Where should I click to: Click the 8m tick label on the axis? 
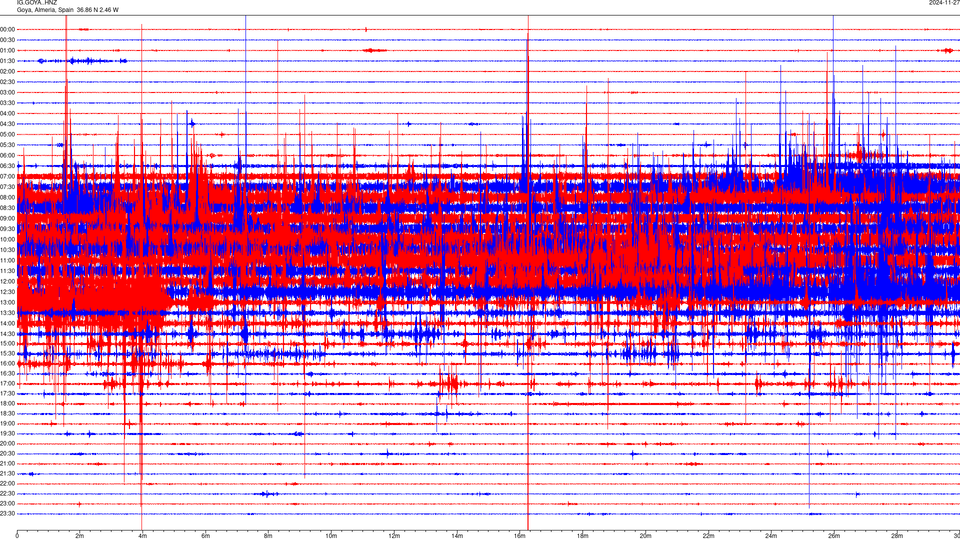[x=268, y=536]
